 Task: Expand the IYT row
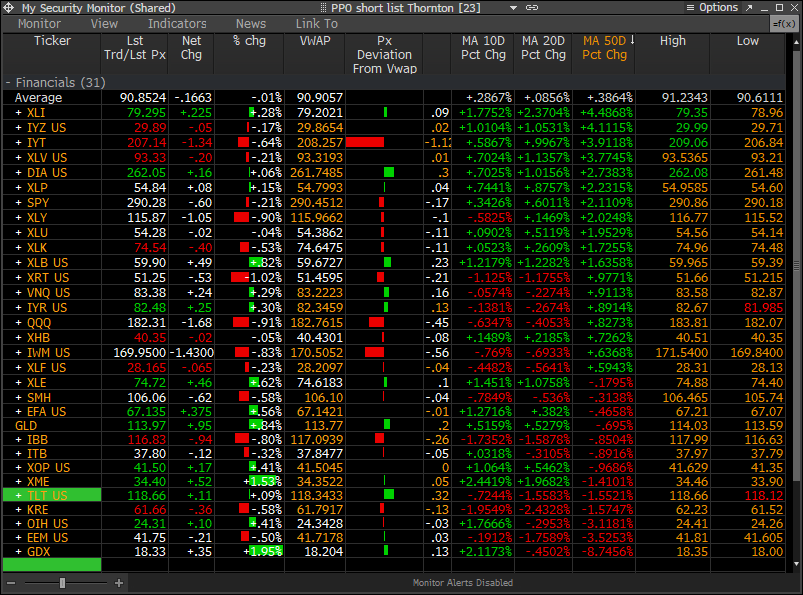(18, 142)
